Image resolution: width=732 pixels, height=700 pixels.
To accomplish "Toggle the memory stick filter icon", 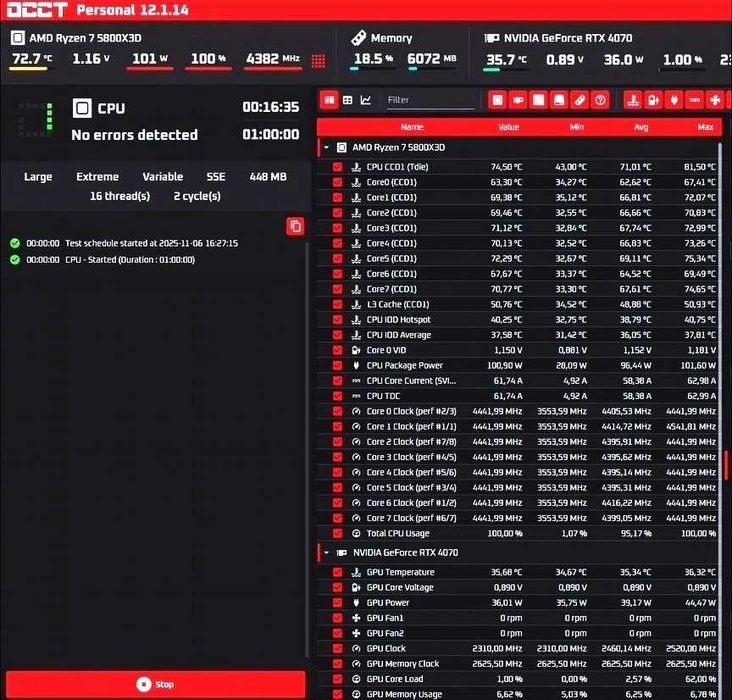I will click(579, 100).
